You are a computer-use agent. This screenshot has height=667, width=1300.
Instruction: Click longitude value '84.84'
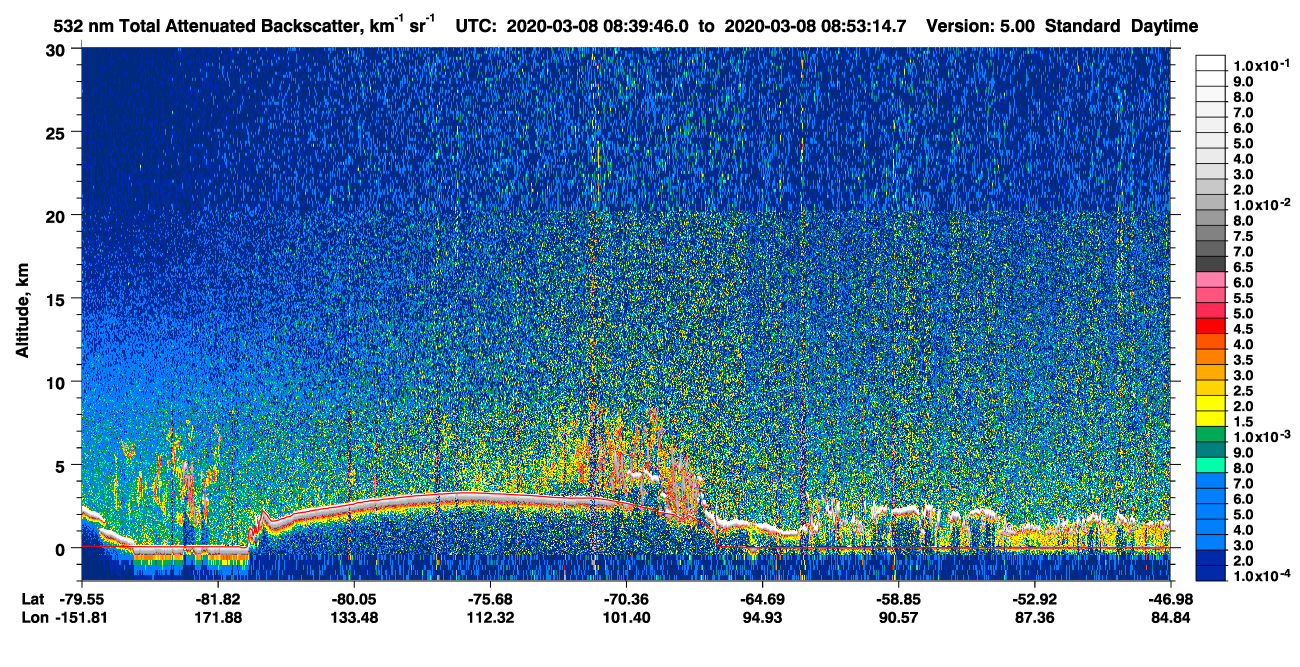(x=1170, y=617)
